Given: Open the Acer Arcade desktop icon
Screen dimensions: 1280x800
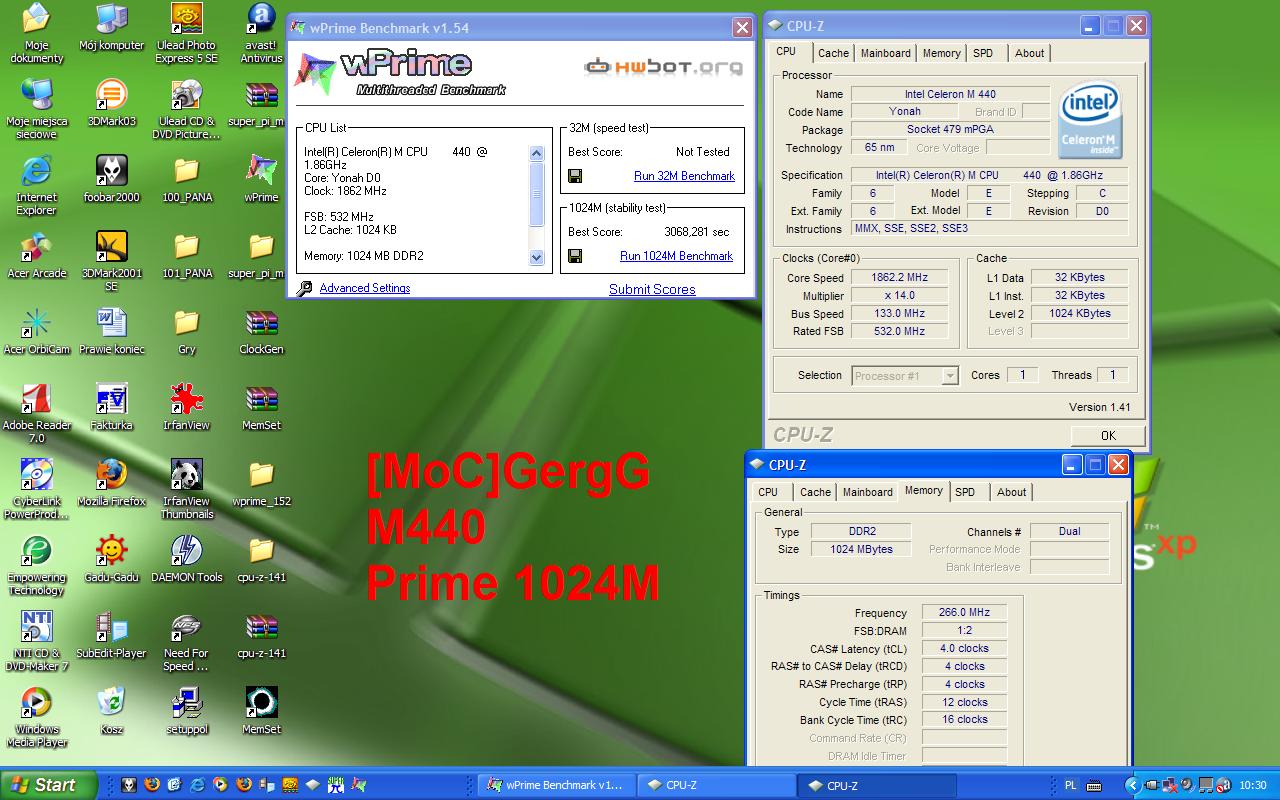Looking at the screenshot, I should click(x=37, y=256).
